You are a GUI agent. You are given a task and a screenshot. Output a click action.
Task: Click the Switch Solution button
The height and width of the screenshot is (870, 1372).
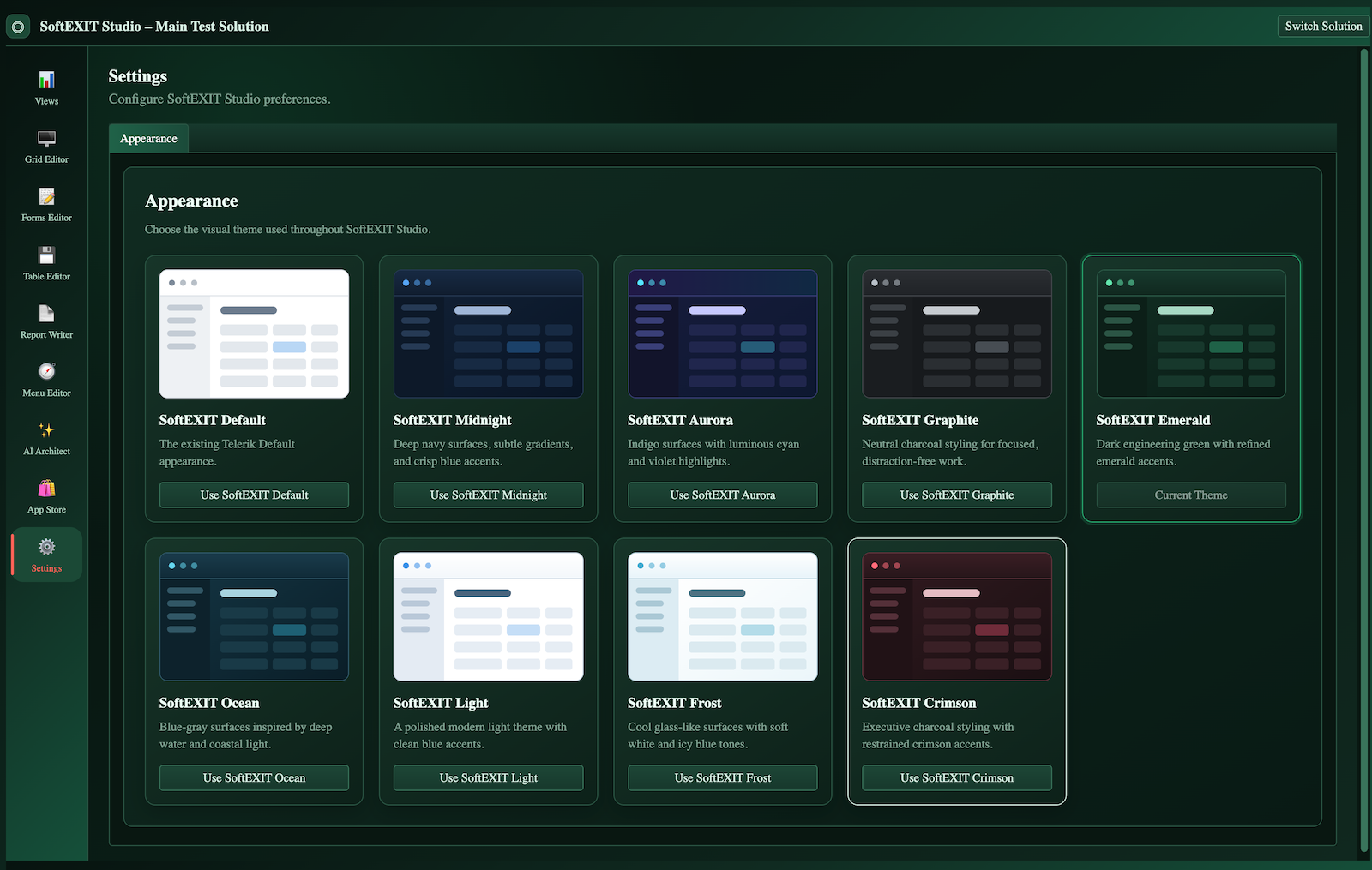pyautogui.click(x=1323, y=27)
